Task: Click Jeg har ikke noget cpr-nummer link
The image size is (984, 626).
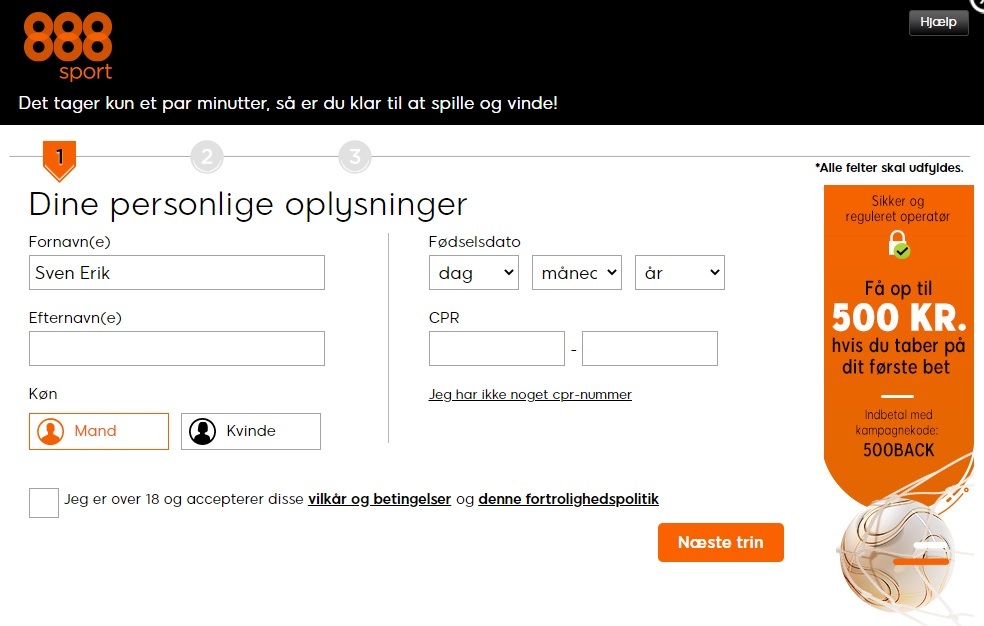Action: point(530,394)
